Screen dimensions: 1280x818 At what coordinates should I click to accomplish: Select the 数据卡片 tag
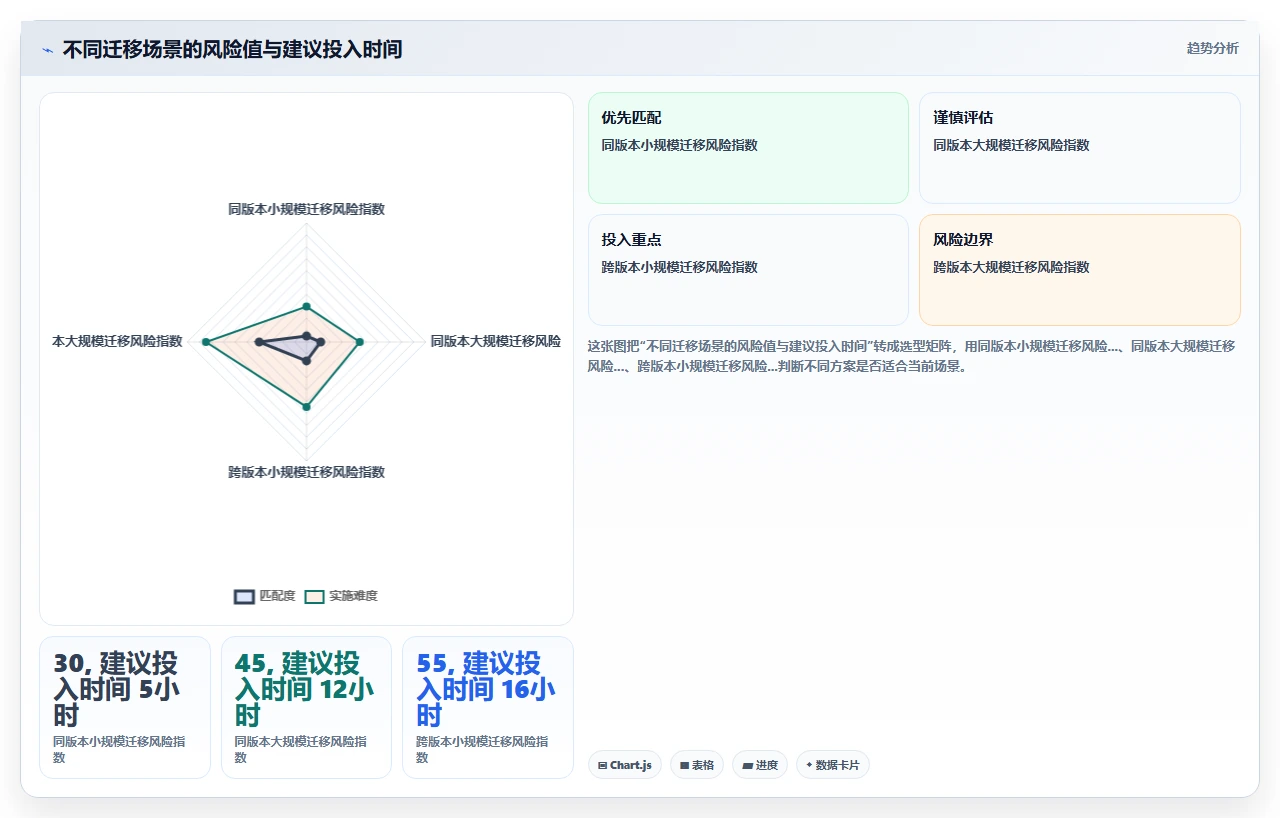point(833,765)
